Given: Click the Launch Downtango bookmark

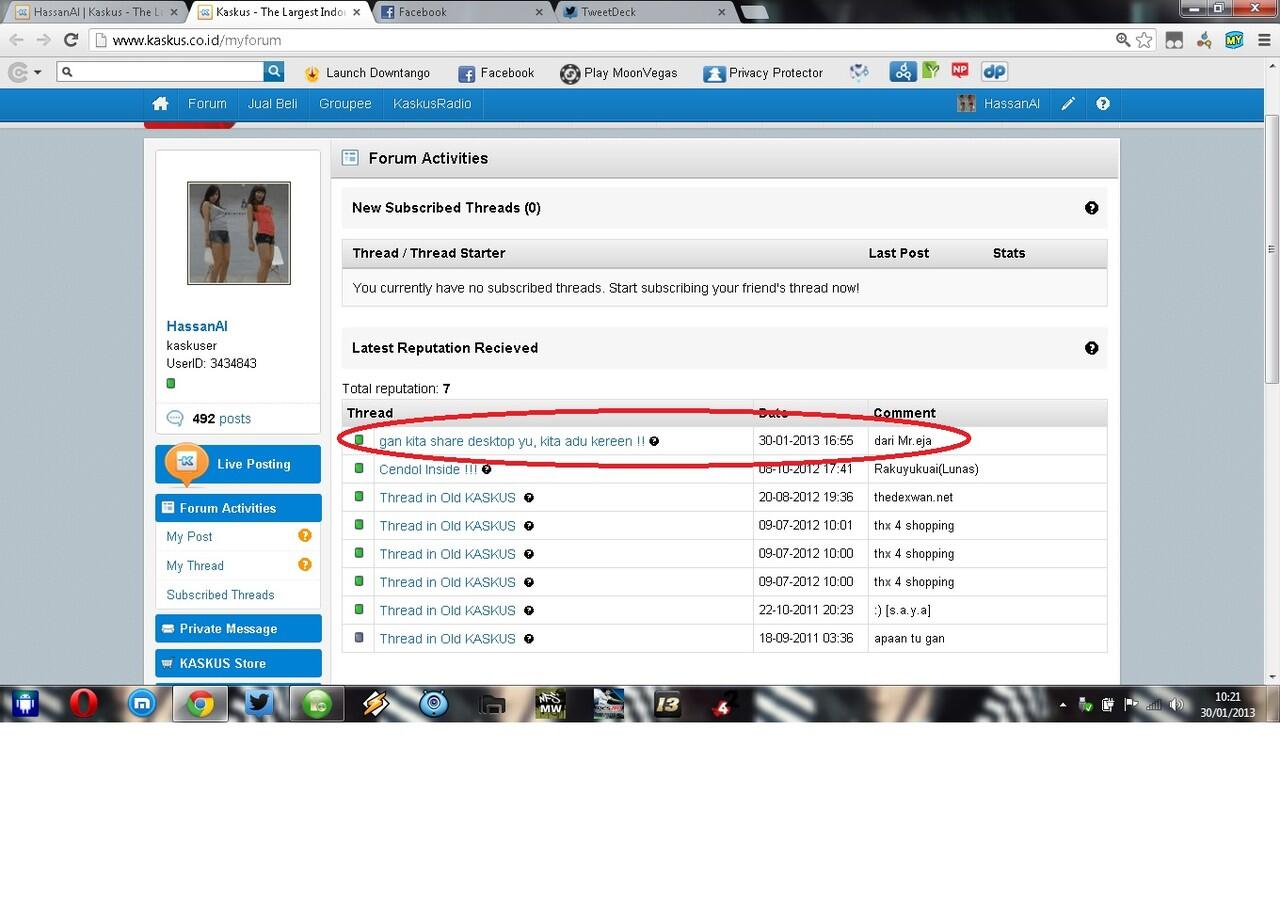Looking at the screenshot, I should click(367, 73).
